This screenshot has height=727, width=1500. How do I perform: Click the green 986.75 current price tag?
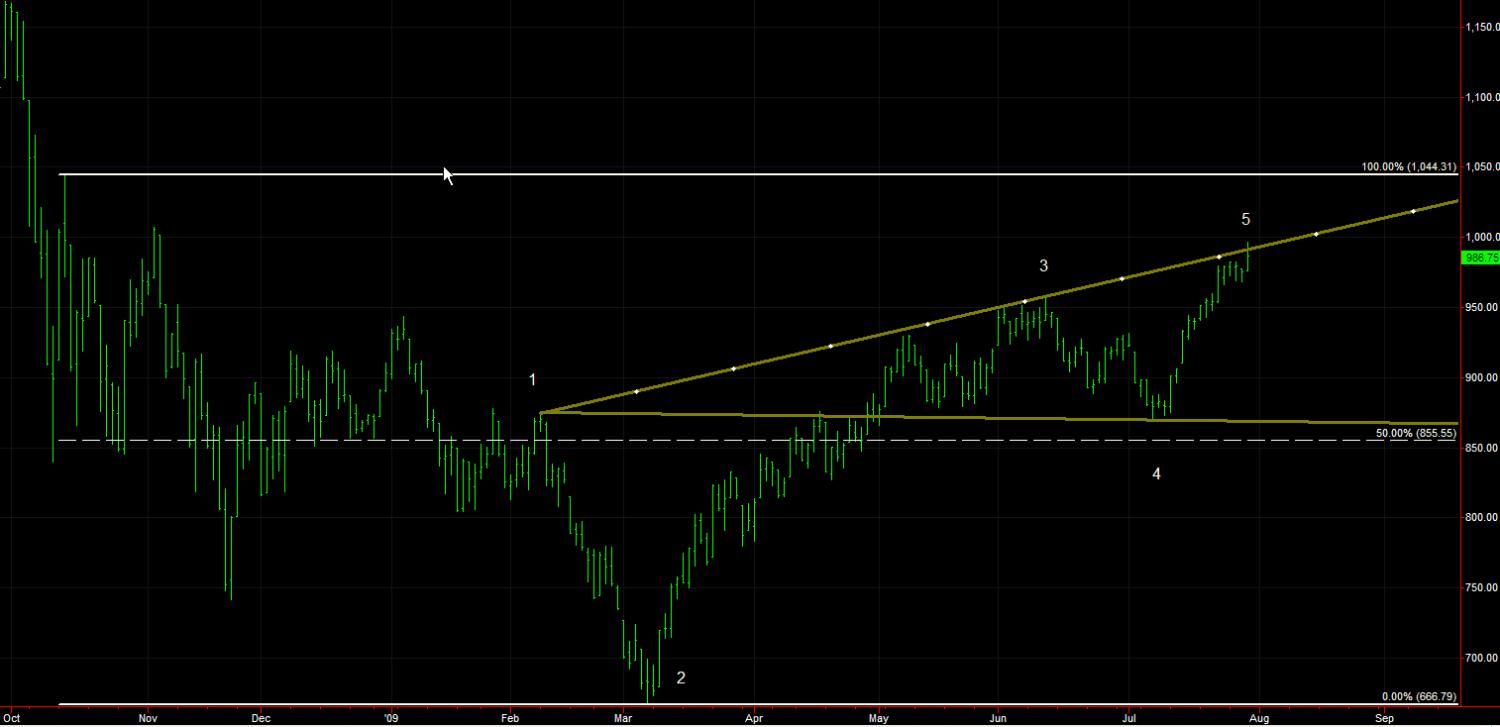tap(1479, 257)
